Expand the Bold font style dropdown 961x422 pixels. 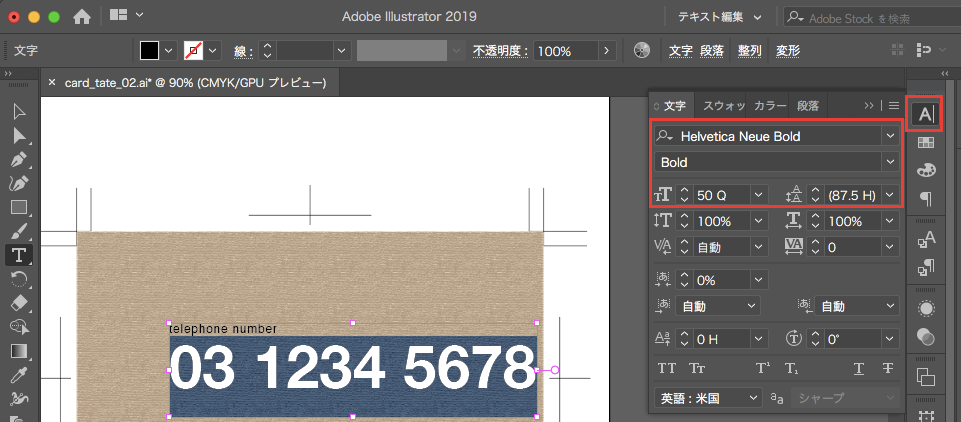pyautogui.click(x=889, y=162)
